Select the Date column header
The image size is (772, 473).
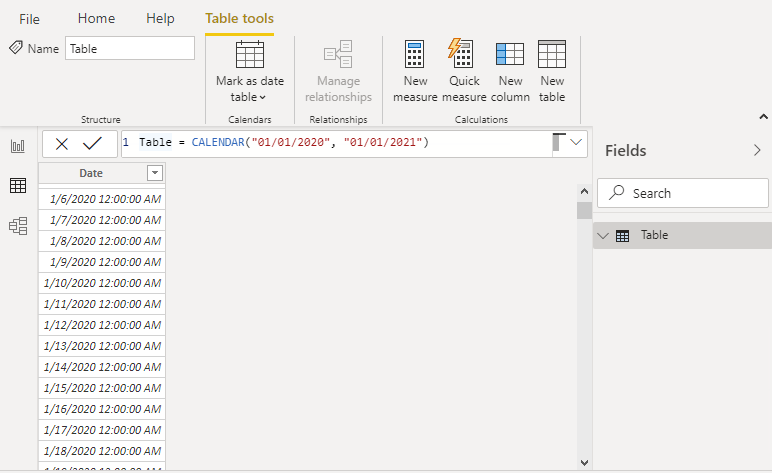coord(91,173)
